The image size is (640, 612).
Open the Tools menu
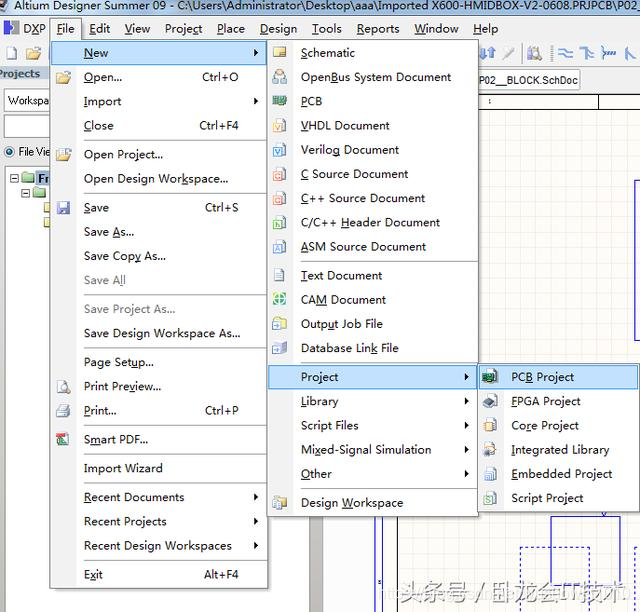point(327,29)
